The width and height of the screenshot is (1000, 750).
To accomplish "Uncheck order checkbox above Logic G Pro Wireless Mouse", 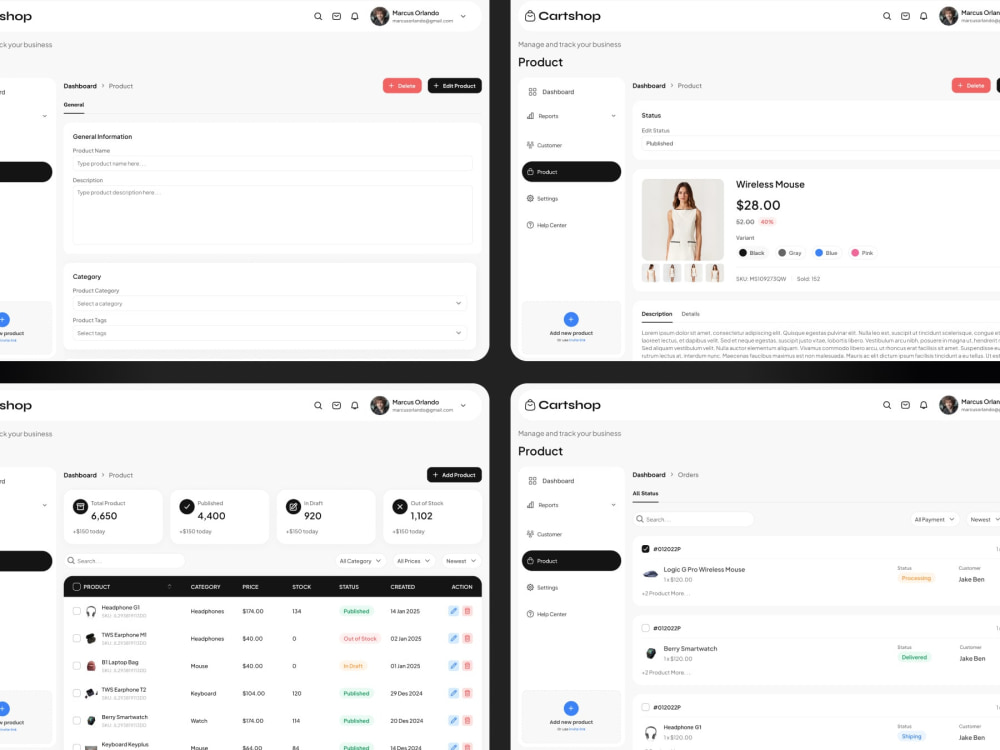I will 645,549.
